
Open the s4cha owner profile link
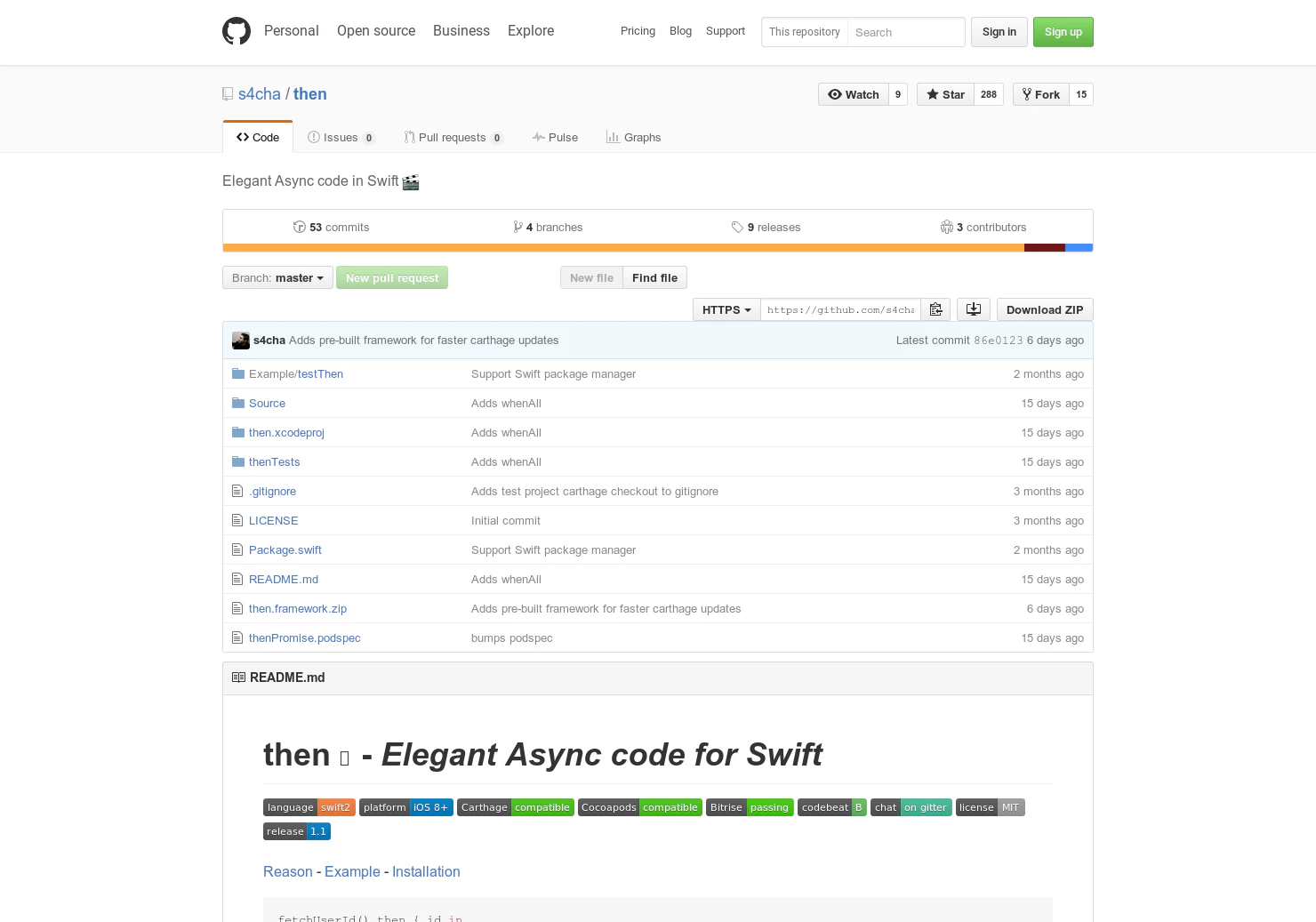click(259, 94)
